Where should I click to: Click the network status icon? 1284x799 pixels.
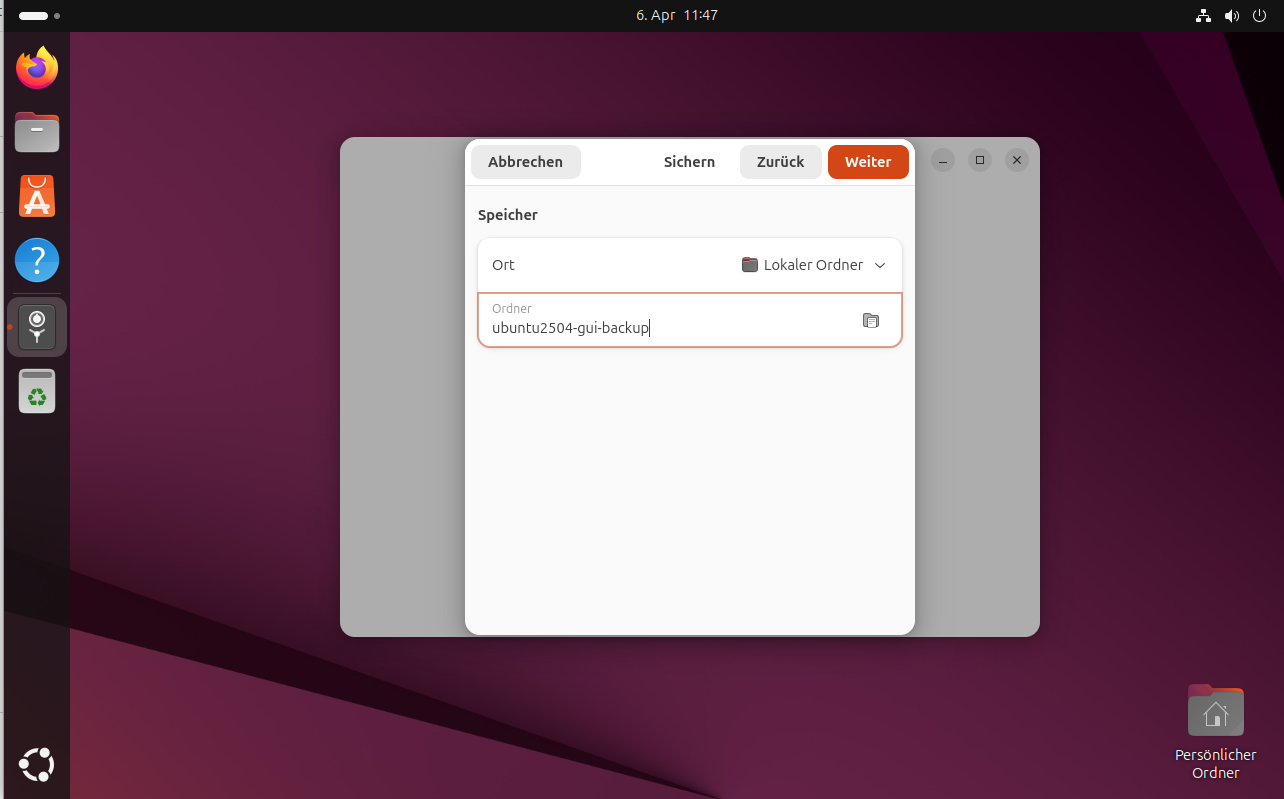1203,16
